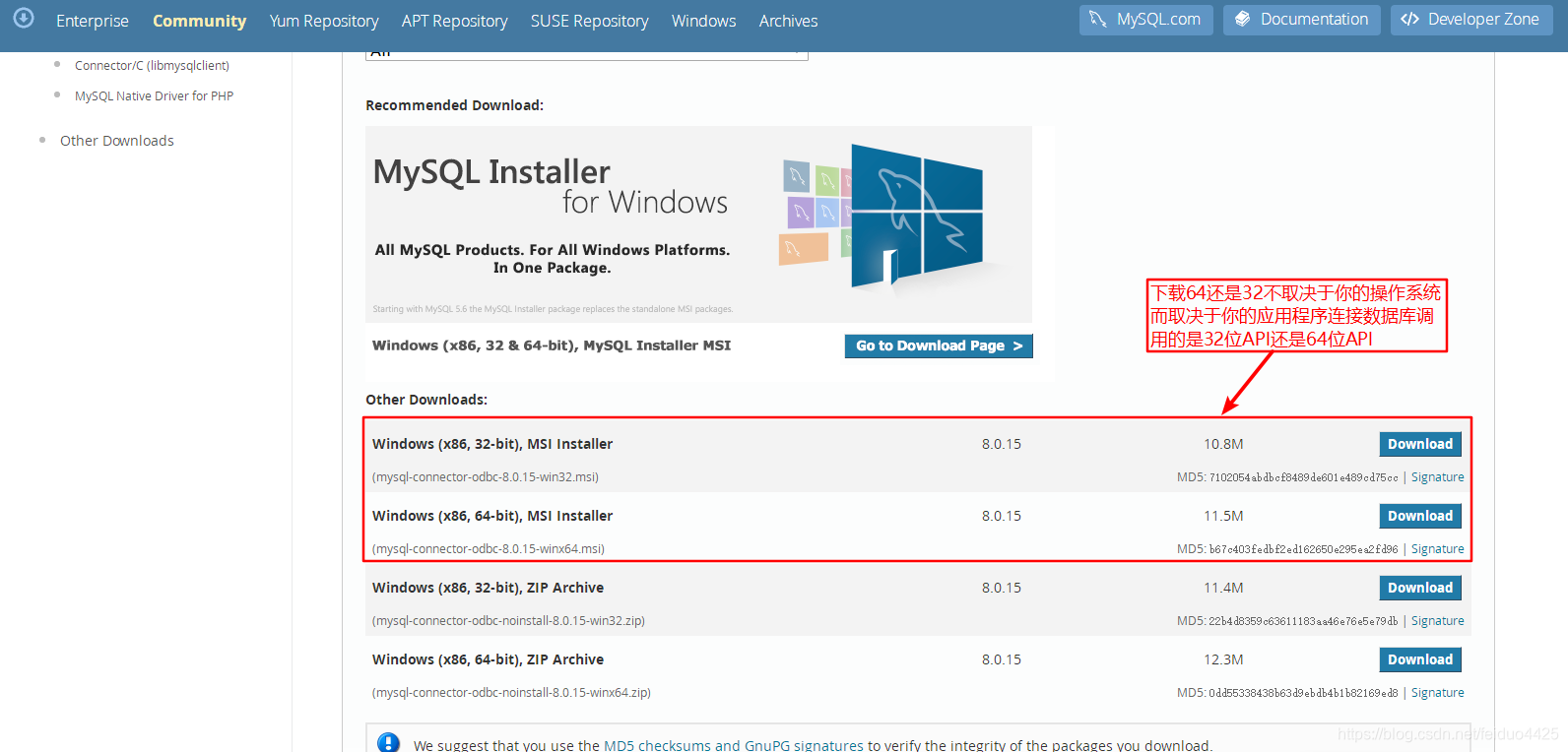This screenshot has height=752, width=1568.
Task: Click the circular download arrow icon in nav bar
Action: pyautogui.click(x=24, y=18)
